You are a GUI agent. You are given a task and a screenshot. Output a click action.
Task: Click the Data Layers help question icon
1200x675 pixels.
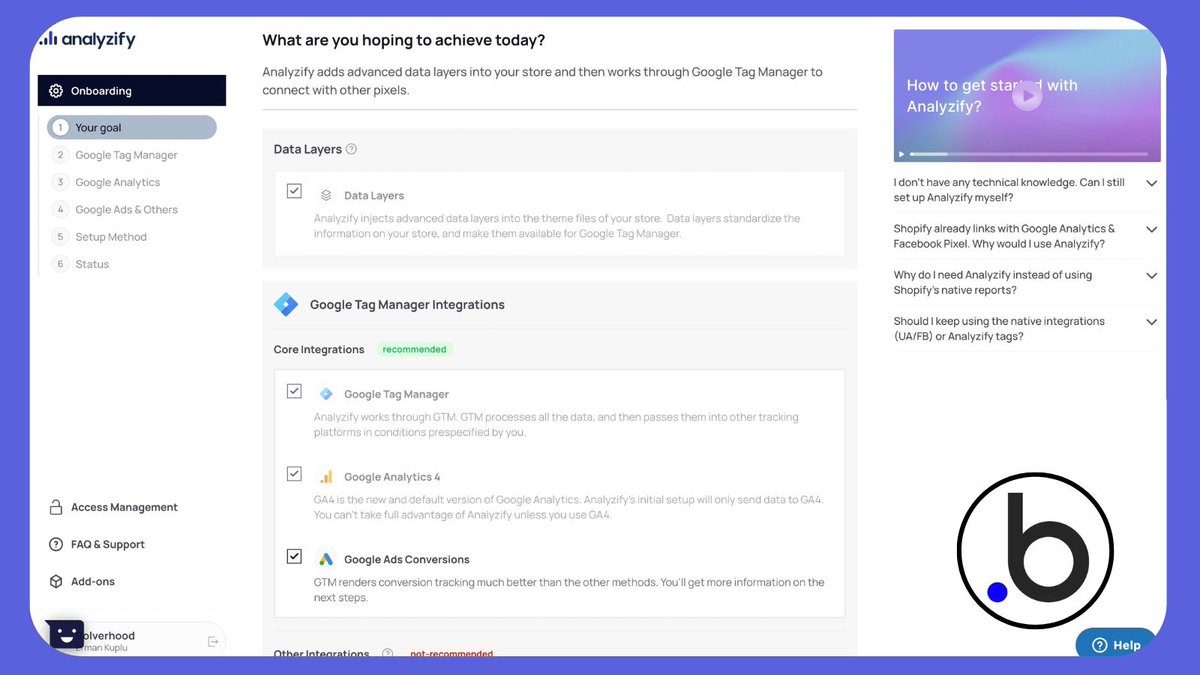pos(351,149)
